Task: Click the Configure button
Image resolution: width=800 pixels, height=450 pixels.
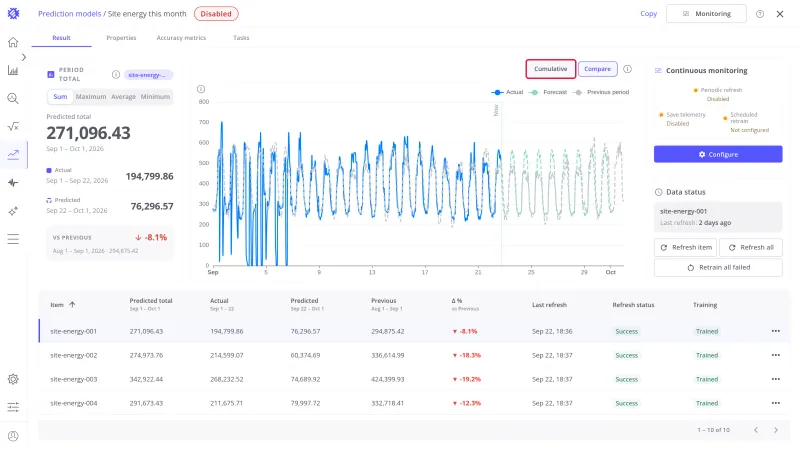Action: pos(718,154)
